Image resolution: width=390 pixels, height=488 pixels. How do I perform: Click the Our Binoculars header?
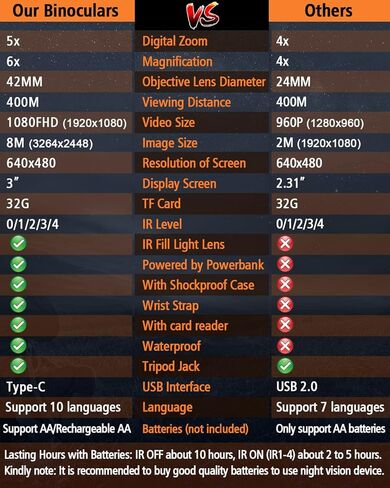[66, 11]
